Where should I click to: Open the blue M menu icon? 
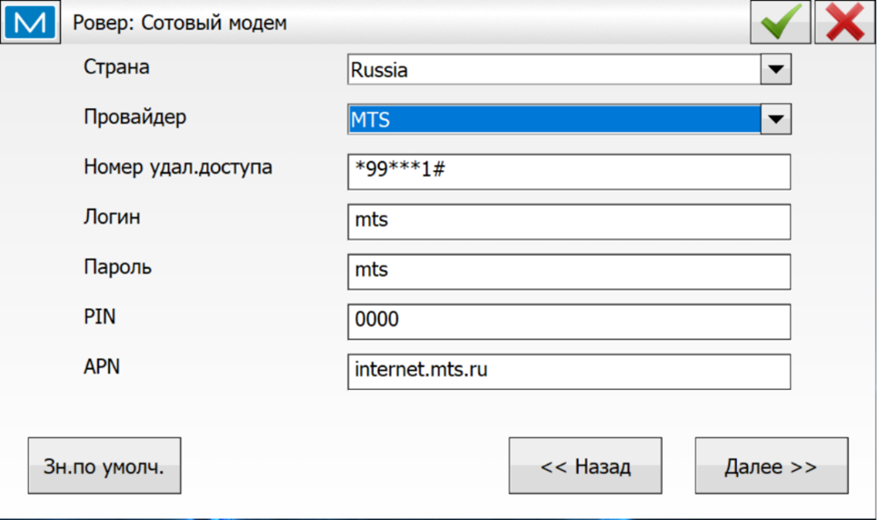coord(30,22)
